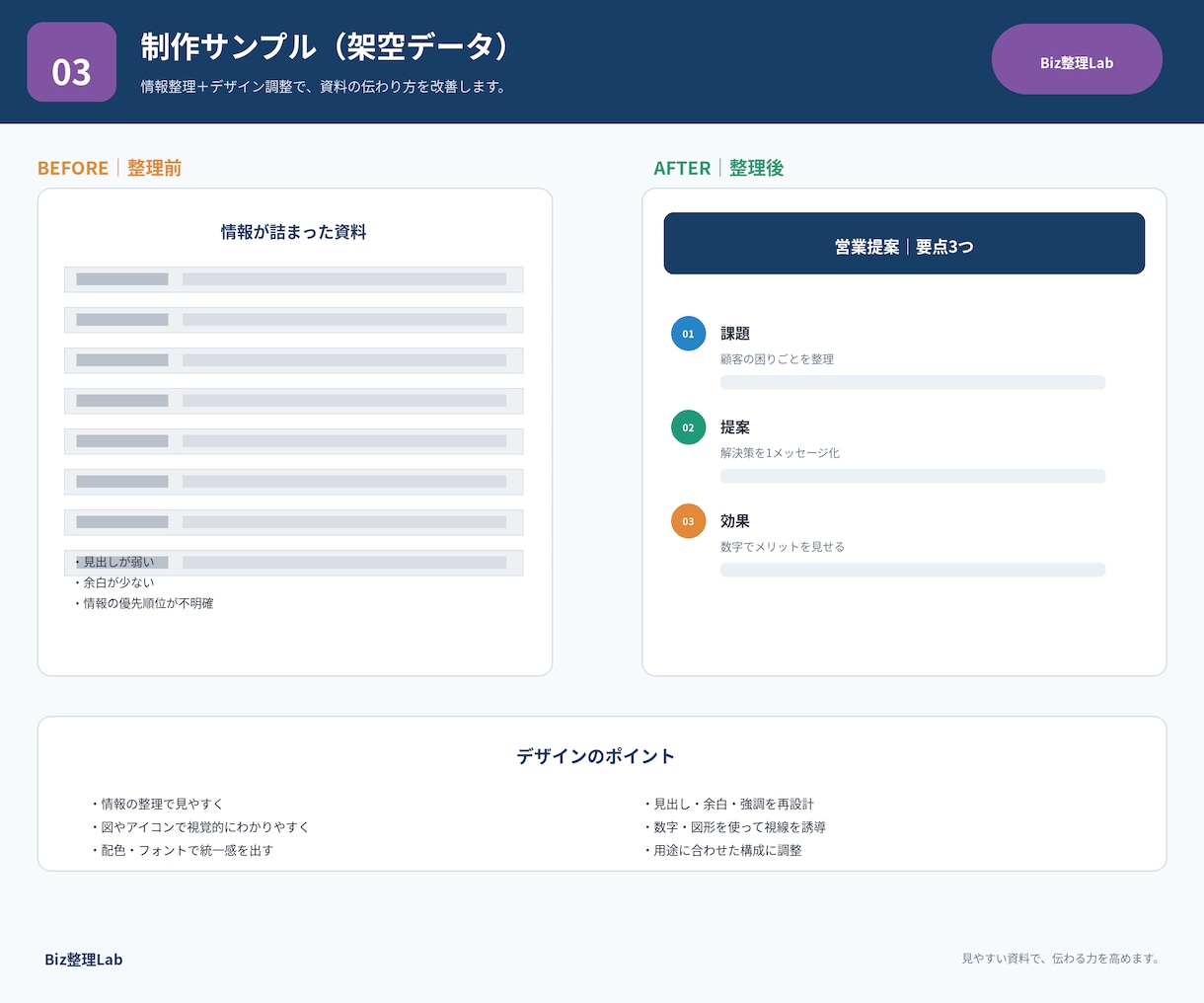Click the placeholder bar under 効果
1204x1003 pixels.
[x=913, y=570]
